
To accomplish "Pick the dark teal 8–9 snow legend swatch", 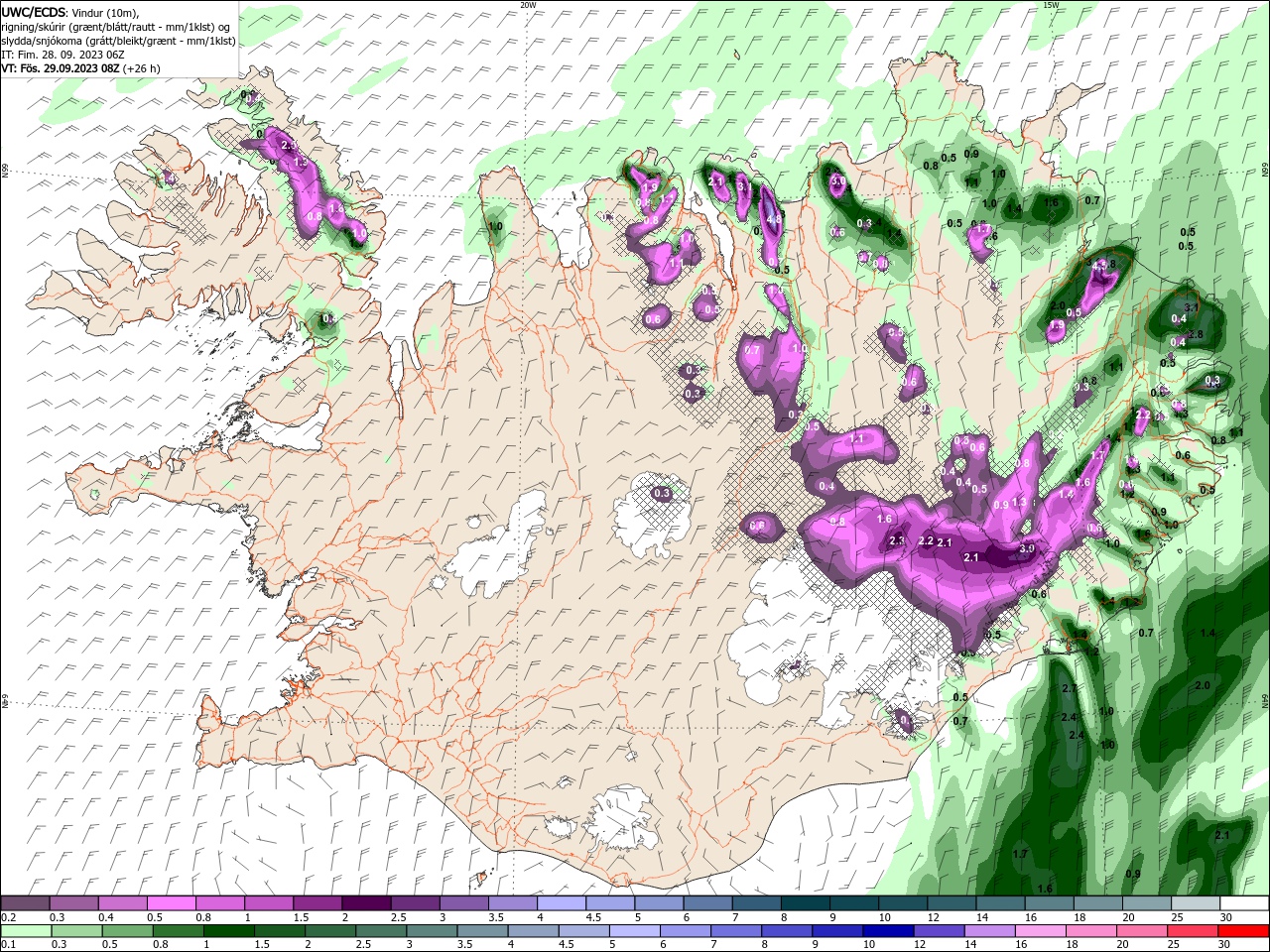I will tap(806, 903).
